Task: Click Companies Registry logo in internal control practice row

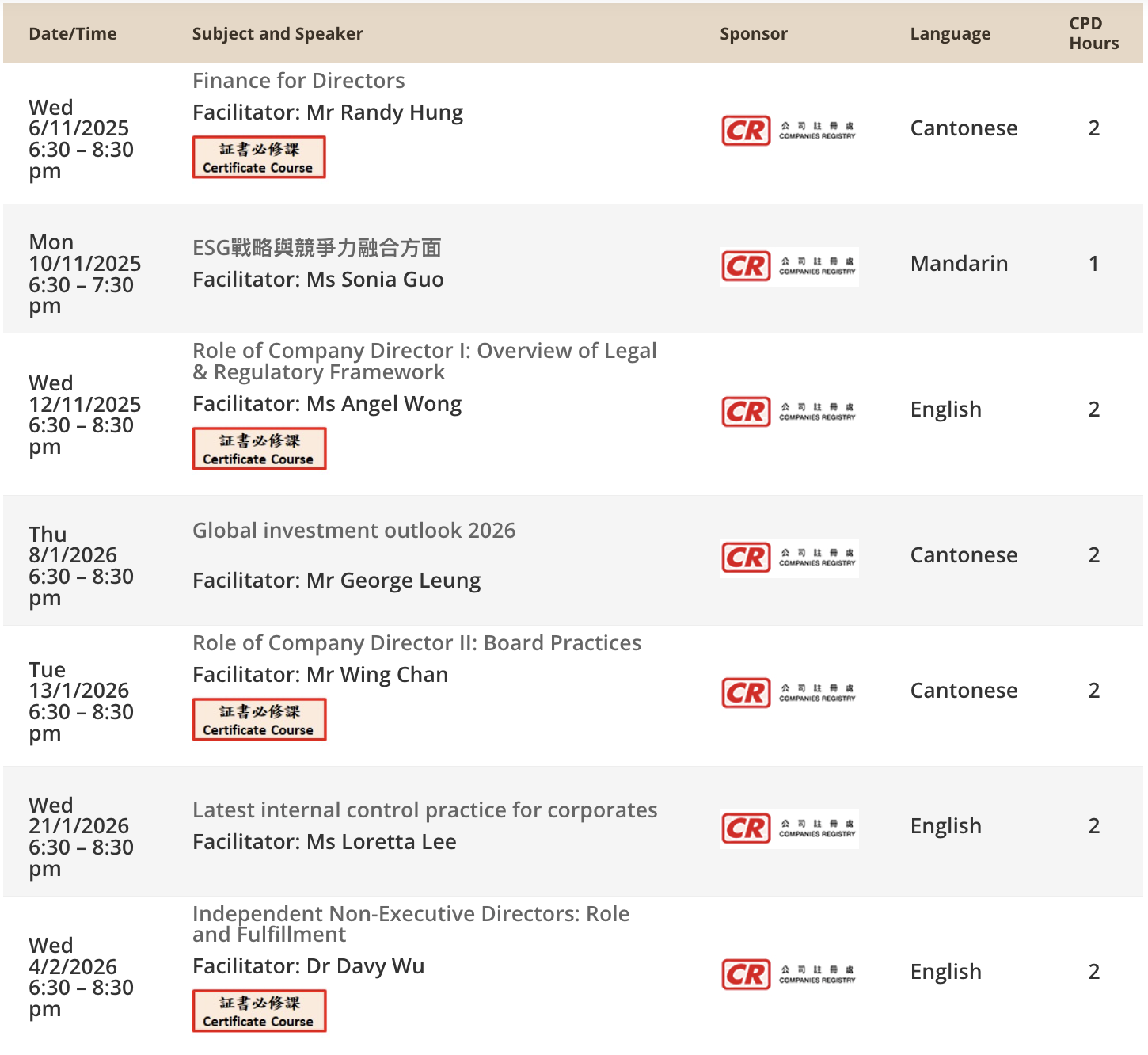Action: point(789,828)
